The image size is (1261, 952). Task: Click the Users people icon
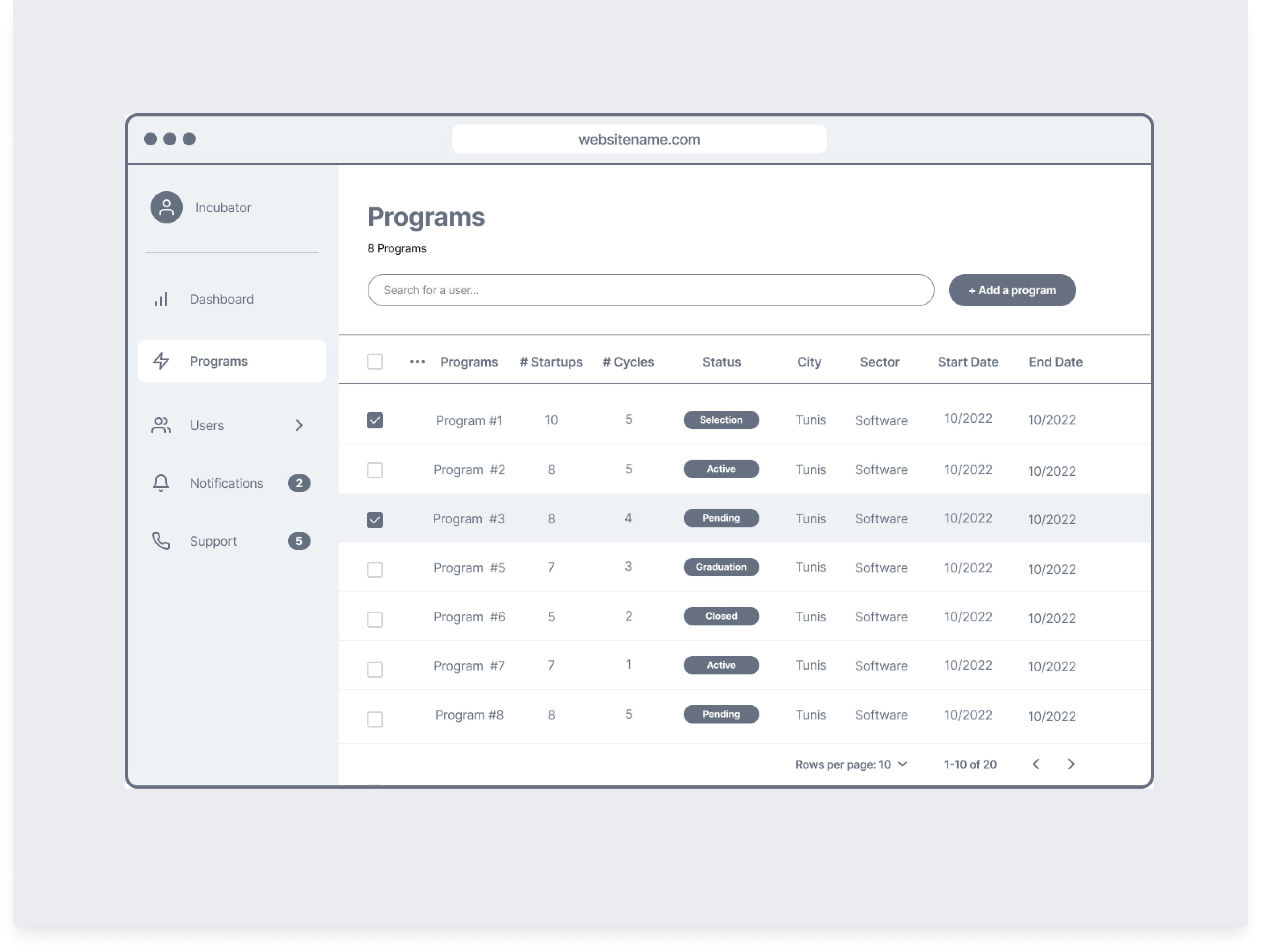[161, 425]
